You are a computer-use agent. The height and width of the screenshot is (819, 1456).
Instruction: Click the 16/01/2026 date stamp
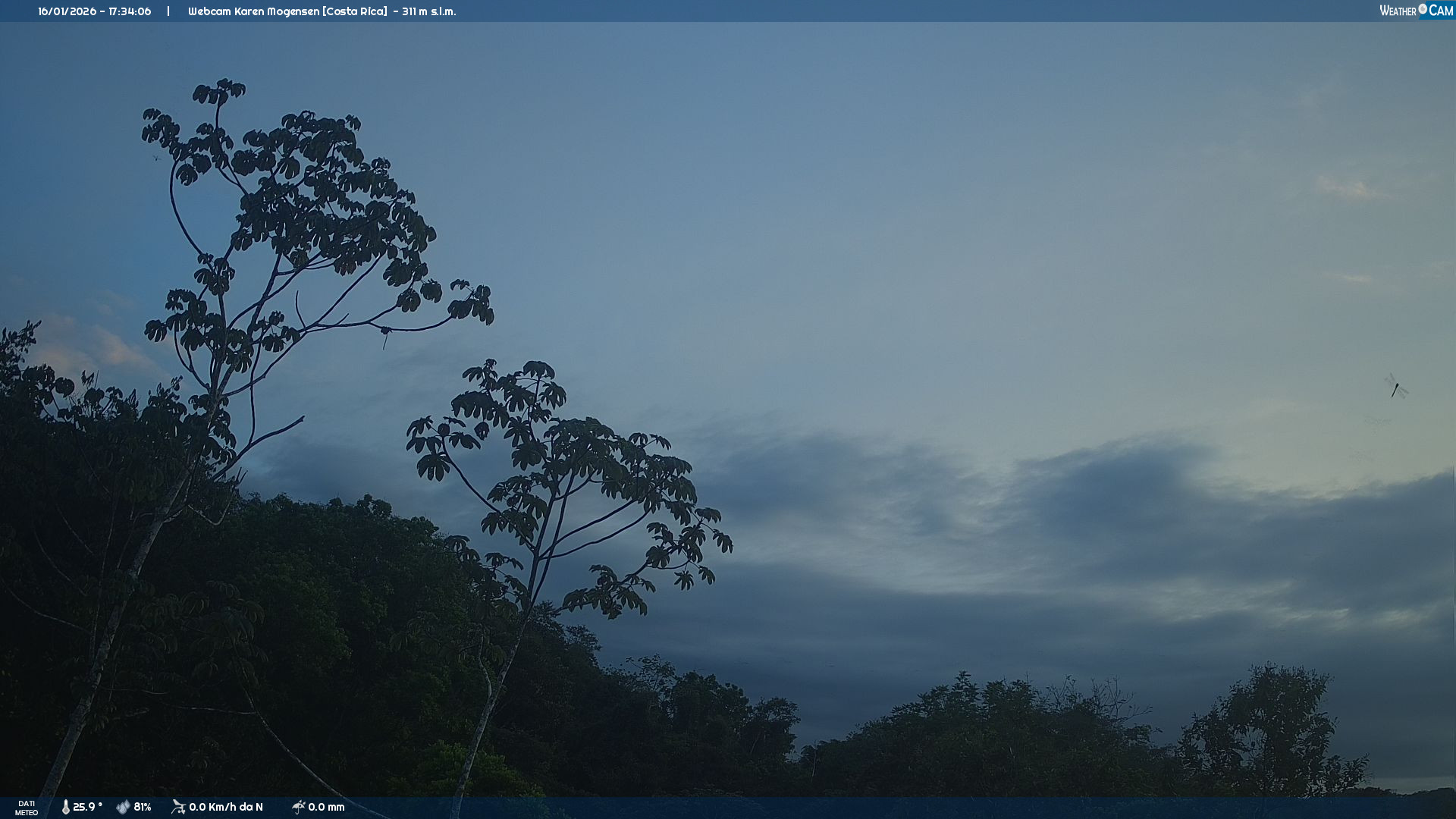(x=65, y=11)
